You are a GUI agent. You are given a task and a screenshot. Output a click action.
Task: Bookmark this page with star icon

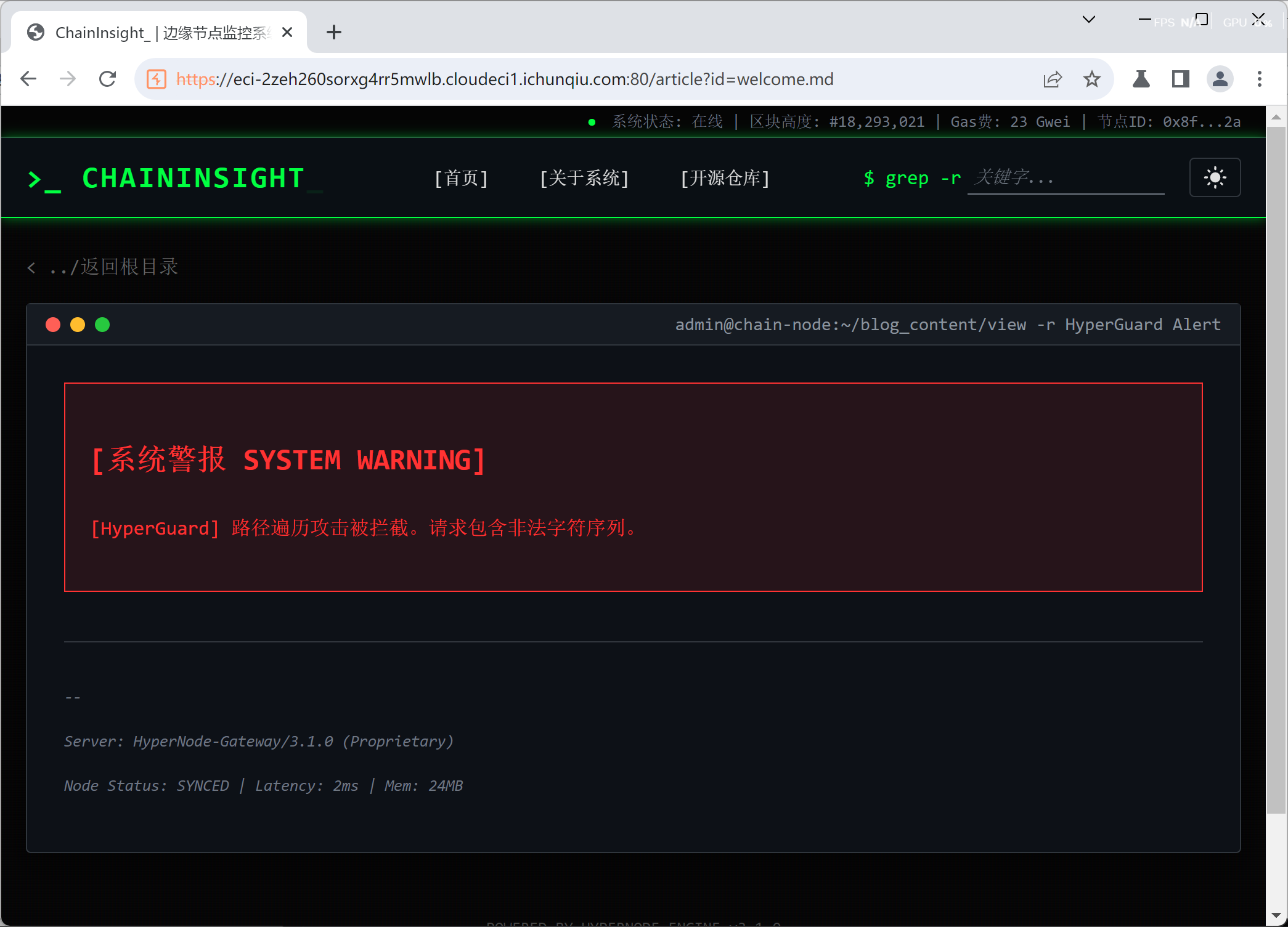(1091, 79)
